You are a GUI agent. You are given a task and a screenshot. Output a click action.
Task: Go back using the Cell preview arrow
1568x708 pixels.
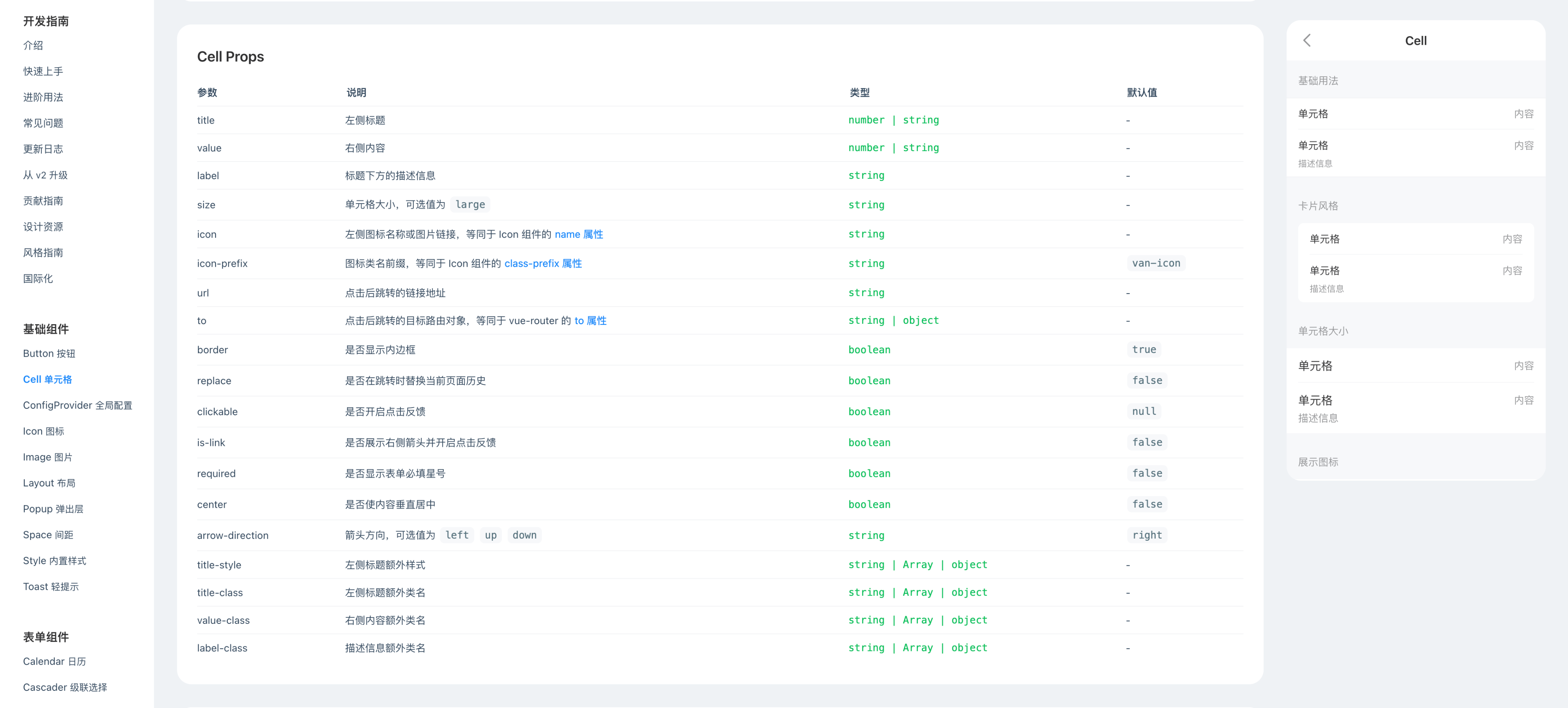(1307, 41)
